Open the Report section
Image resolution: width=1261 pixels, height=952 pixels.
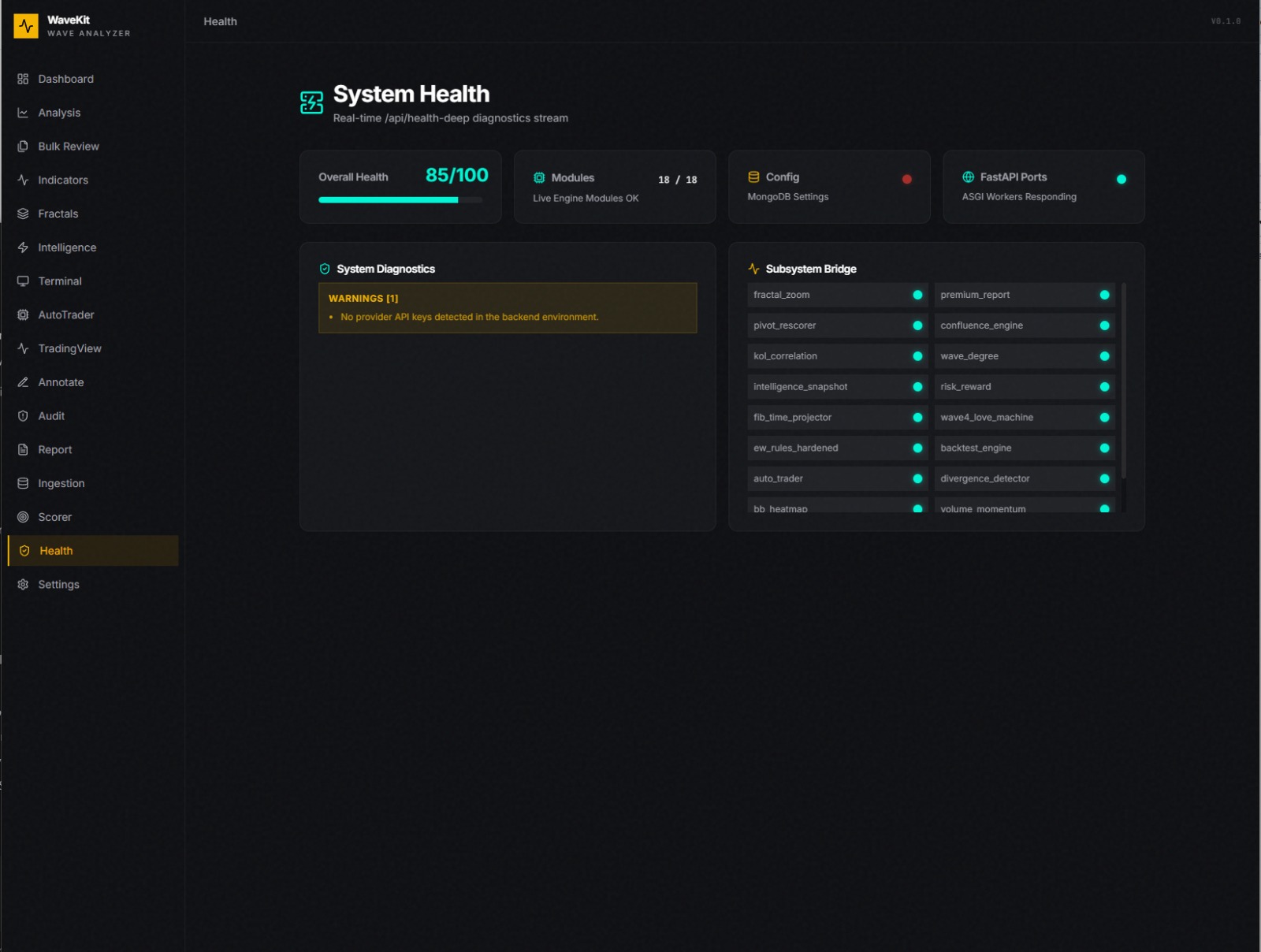[93, 449]
